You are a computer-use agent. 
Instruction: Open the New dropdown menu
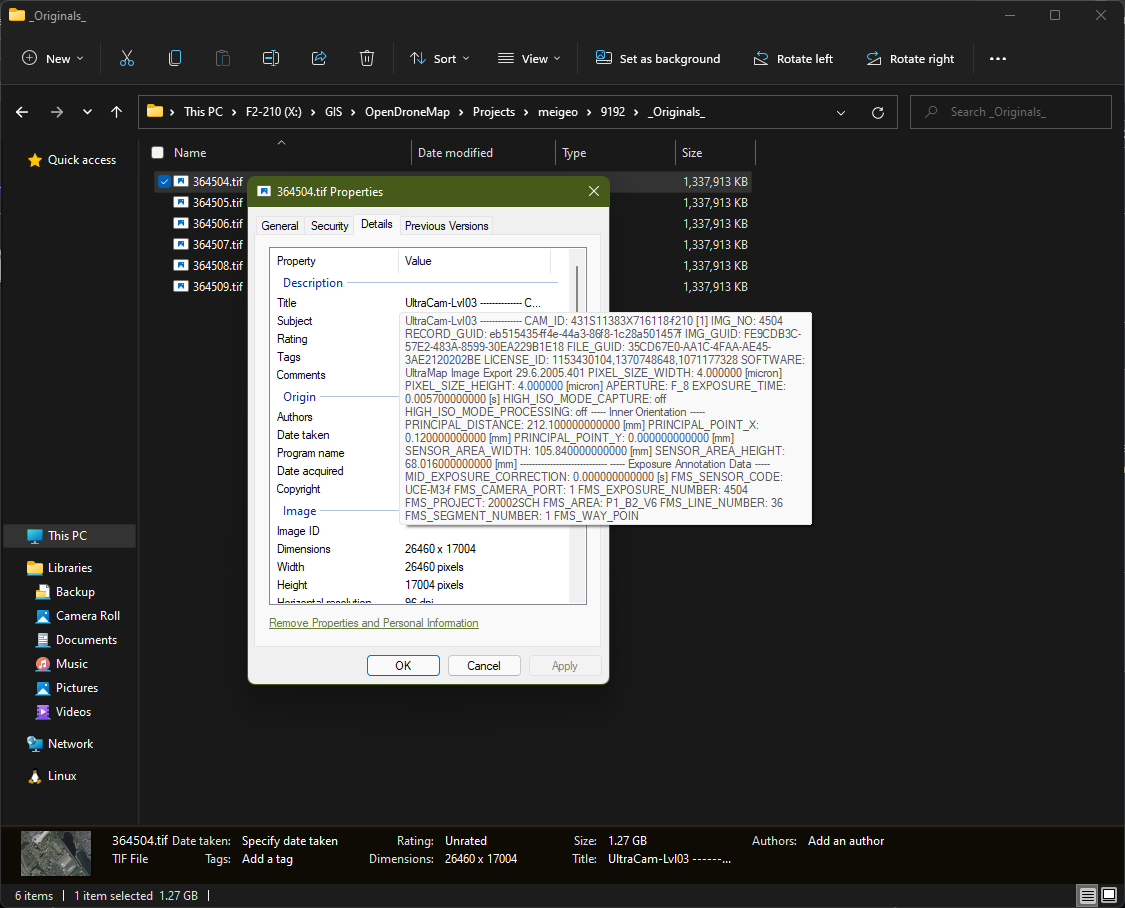coord(53,59)
